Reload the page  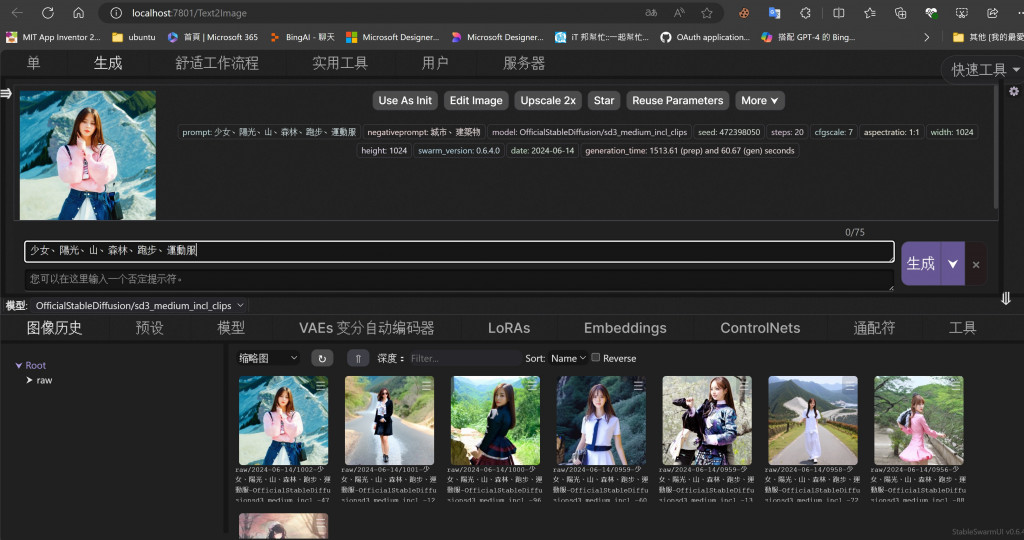(48, 13)
